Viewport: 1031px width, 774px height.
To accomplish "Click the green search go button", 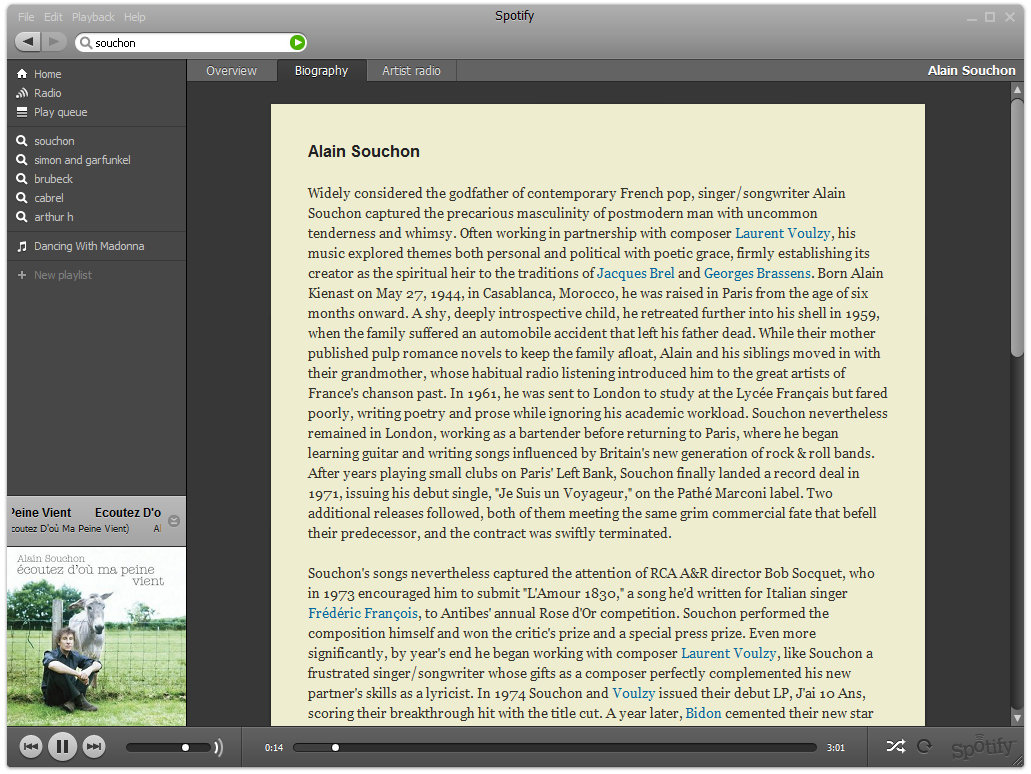I will (x=297, y=42).
